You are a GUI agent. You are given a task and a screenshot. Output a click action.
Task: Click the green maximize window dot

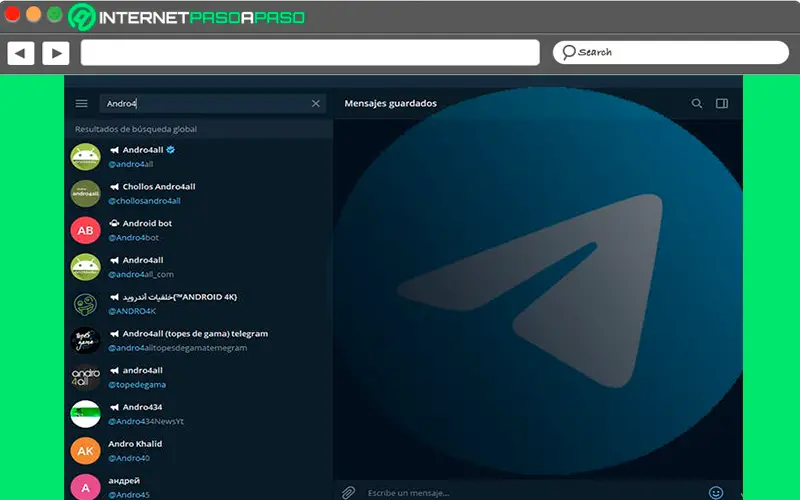coord(55,14)
